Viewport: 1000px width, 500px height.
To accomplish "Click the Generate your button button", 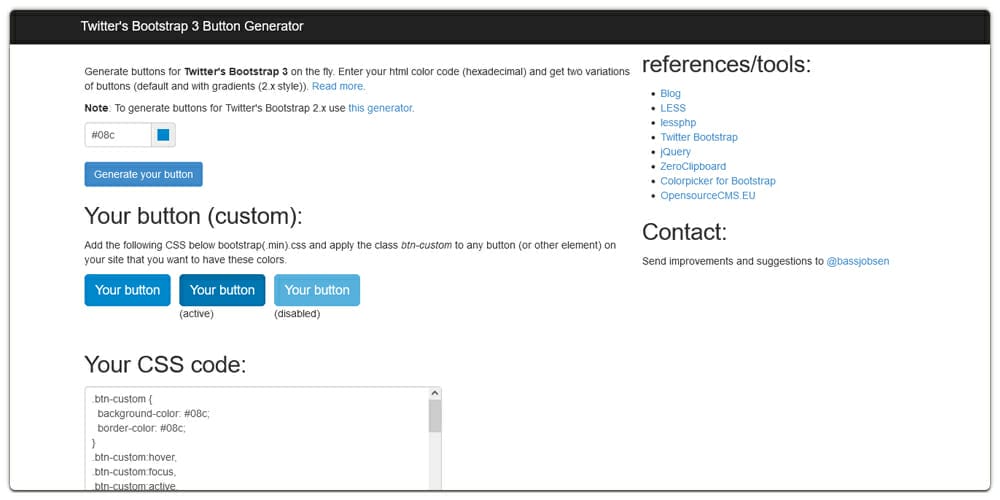I will tap(143, 174).
